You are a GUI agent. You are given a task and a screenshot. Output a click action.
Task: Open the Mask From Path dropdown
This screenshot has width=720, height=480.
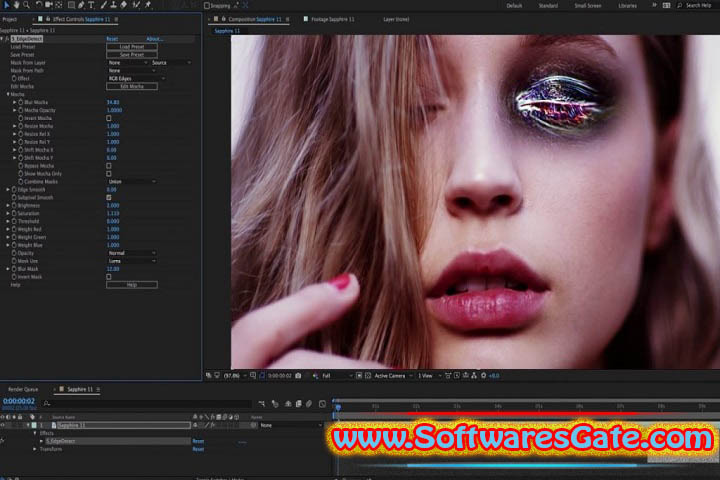(132, 71)
